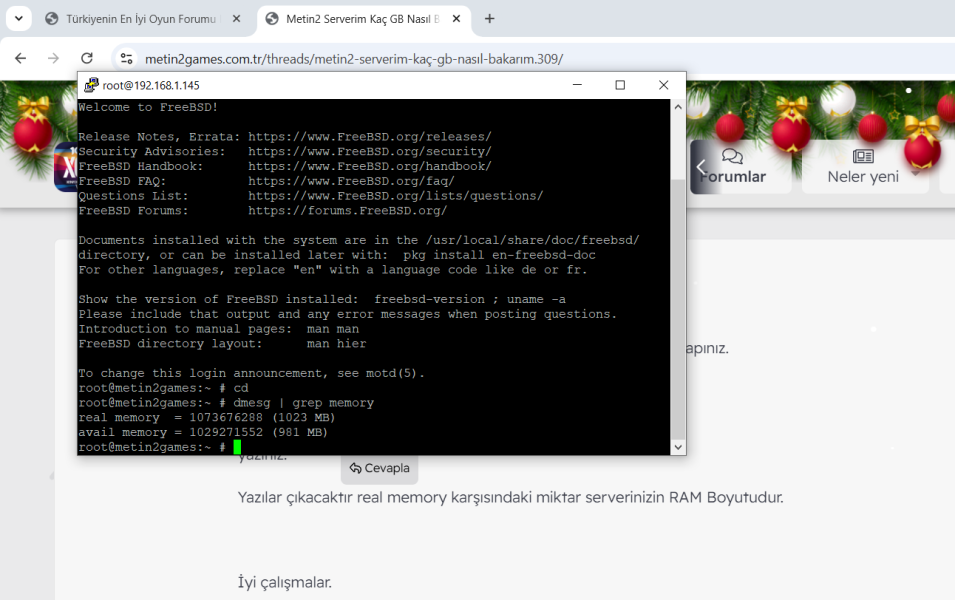955x600 pixels.
Task: Maximize the PuTTY terminal window
Action: tap(620, 86)
